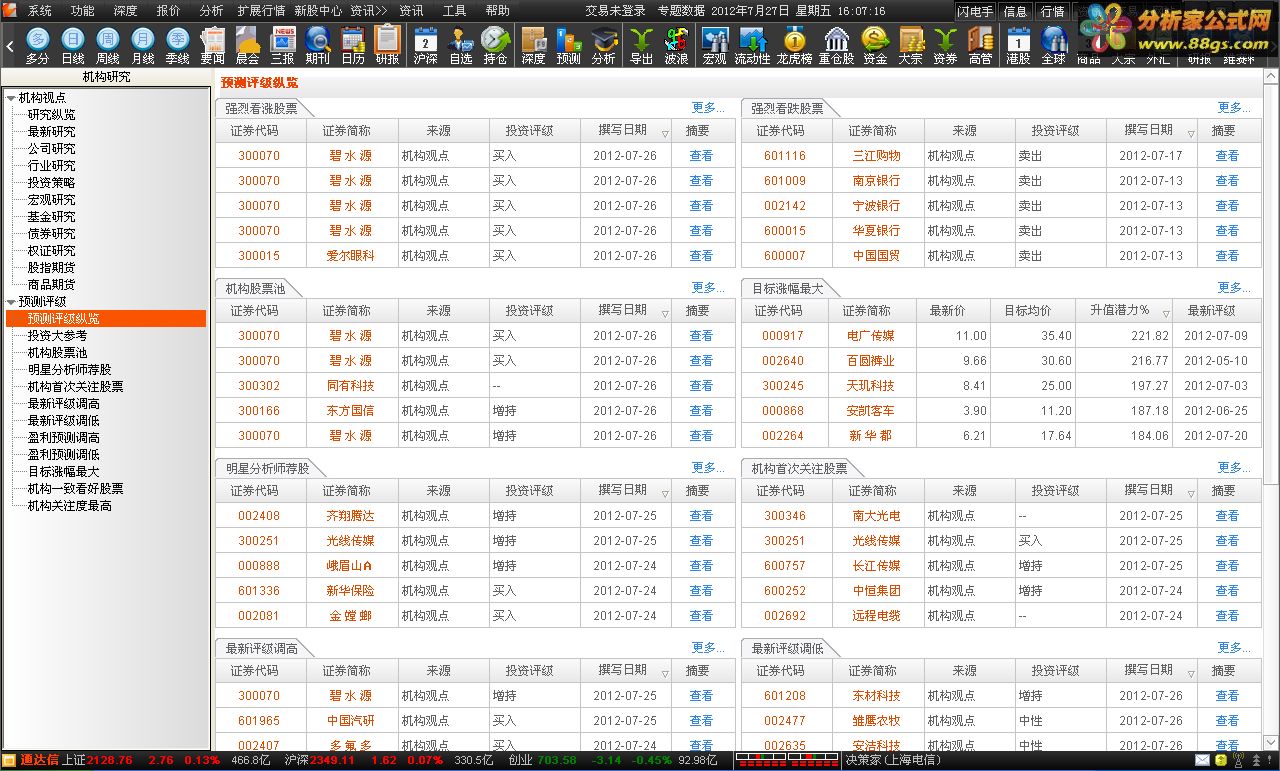1280x771 pixels.
Task: Click 上证 index value in status bar
Action: (110, 760)
